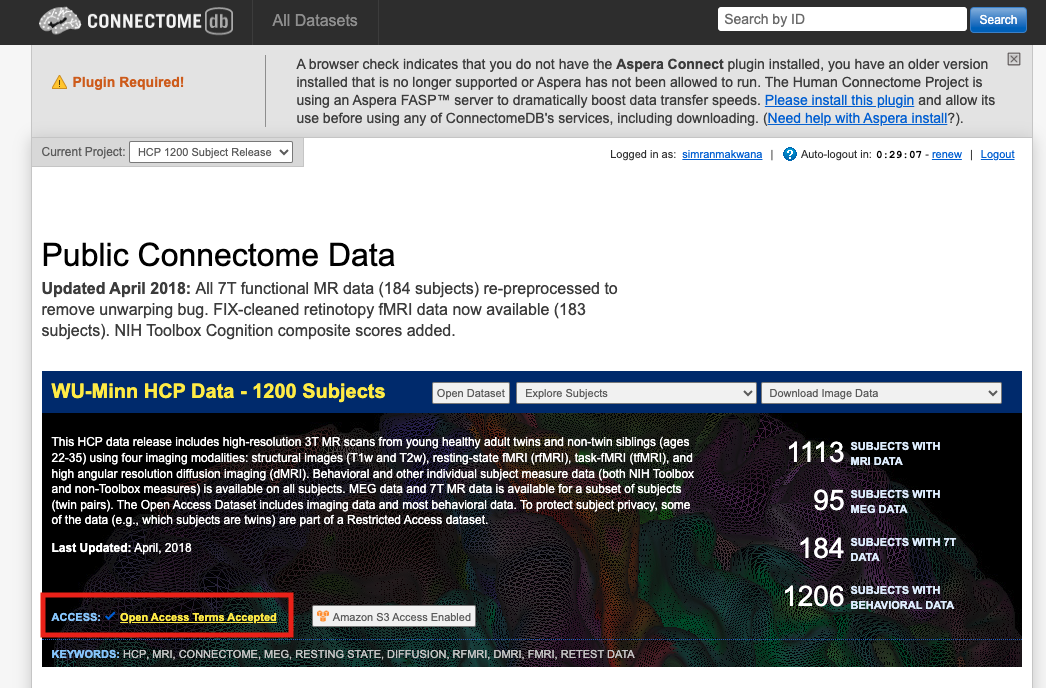Follow the 'Please install this plugin' link
Screen dimensions: 1046x688
pyautogui.click(x=839, y=100)
